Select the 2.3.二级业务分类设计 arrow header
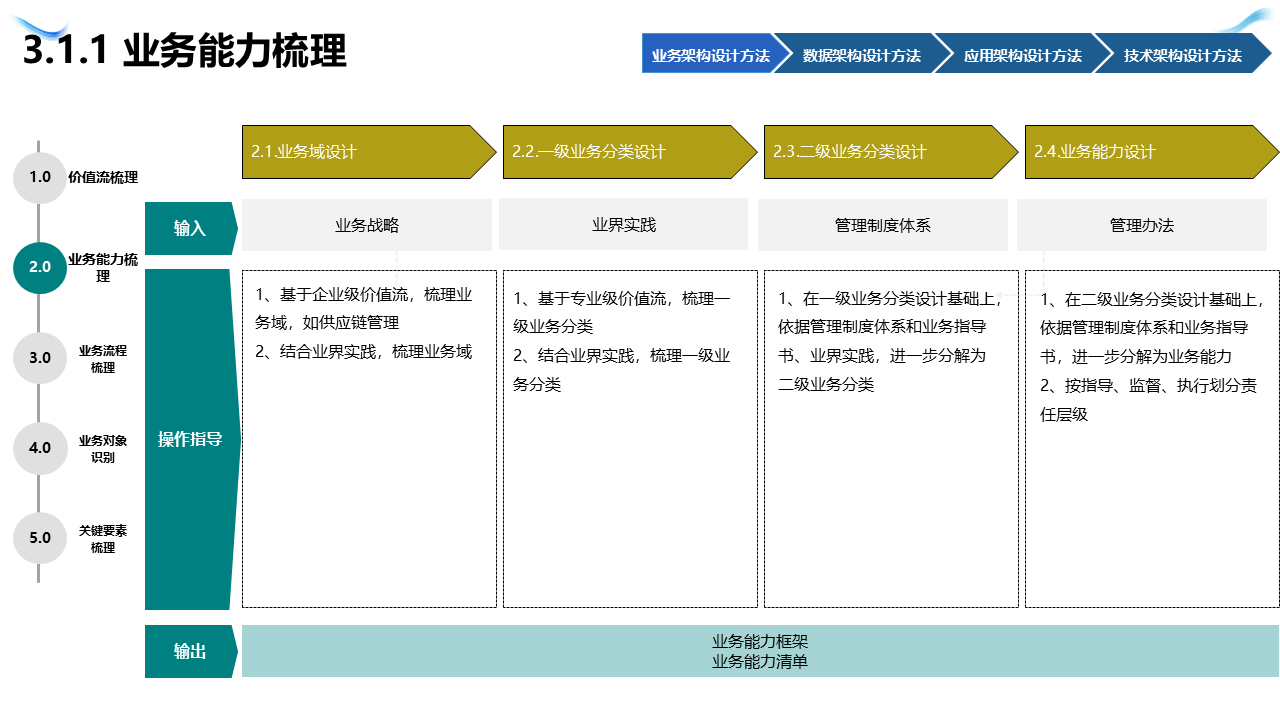The image size is (1280, 720). coord(891,152)
